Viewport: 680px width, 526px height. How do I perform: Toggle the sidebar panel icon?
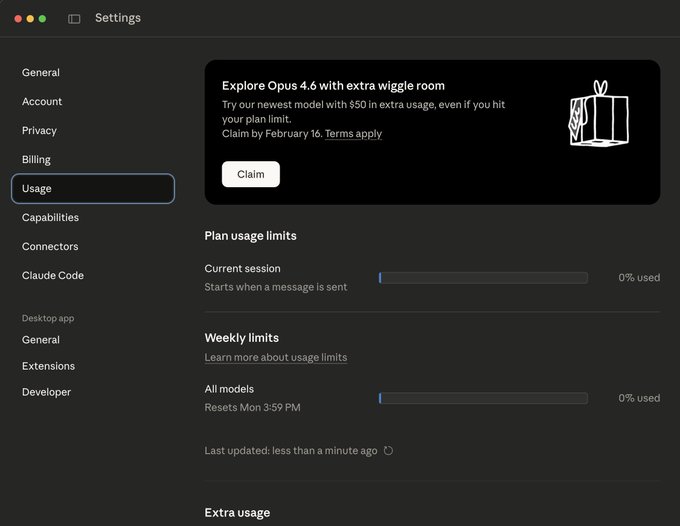point(74,19)
